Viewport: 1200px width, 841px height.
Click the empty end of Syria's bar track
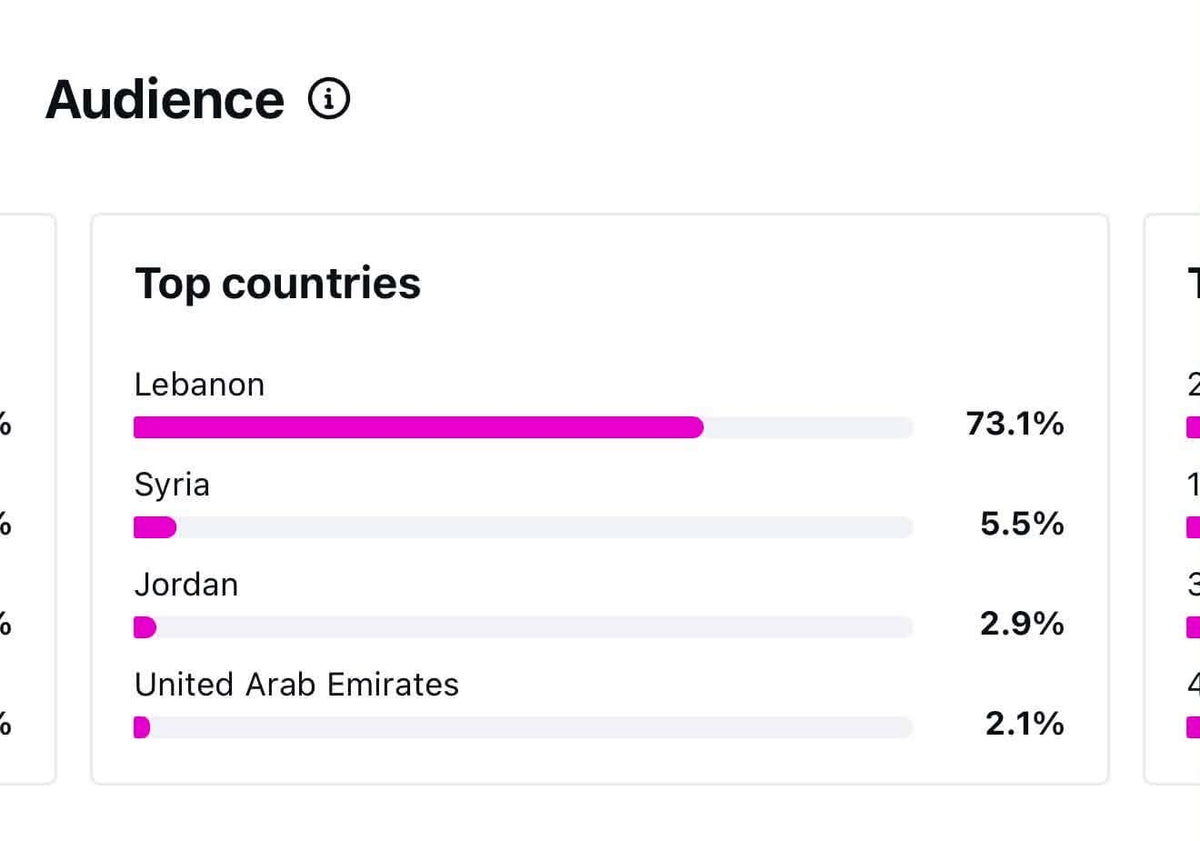pyautogui.click(x=545, y=527)
